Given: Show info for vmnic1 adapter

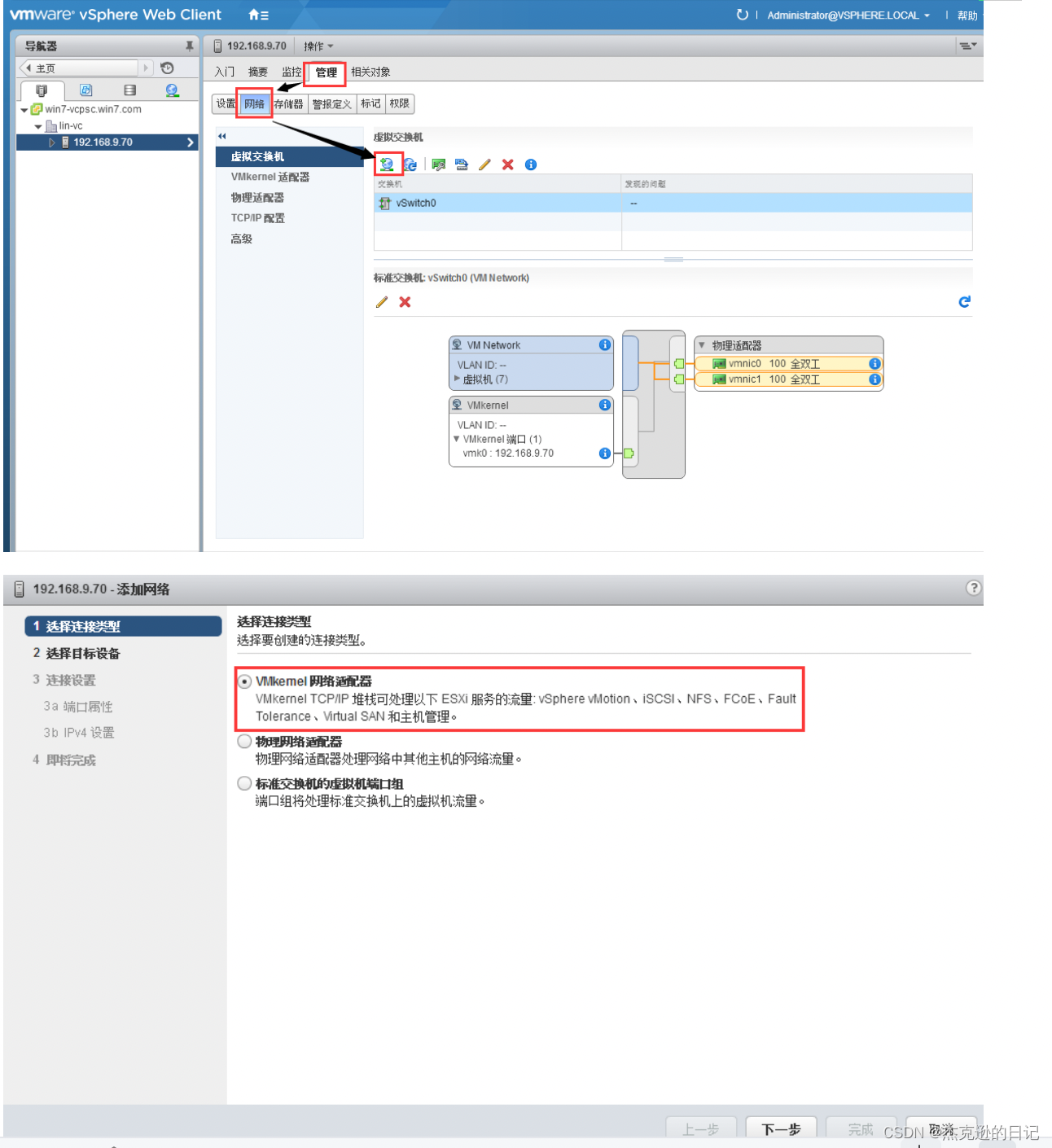Looking at the screenshot, I should point(874,379).
